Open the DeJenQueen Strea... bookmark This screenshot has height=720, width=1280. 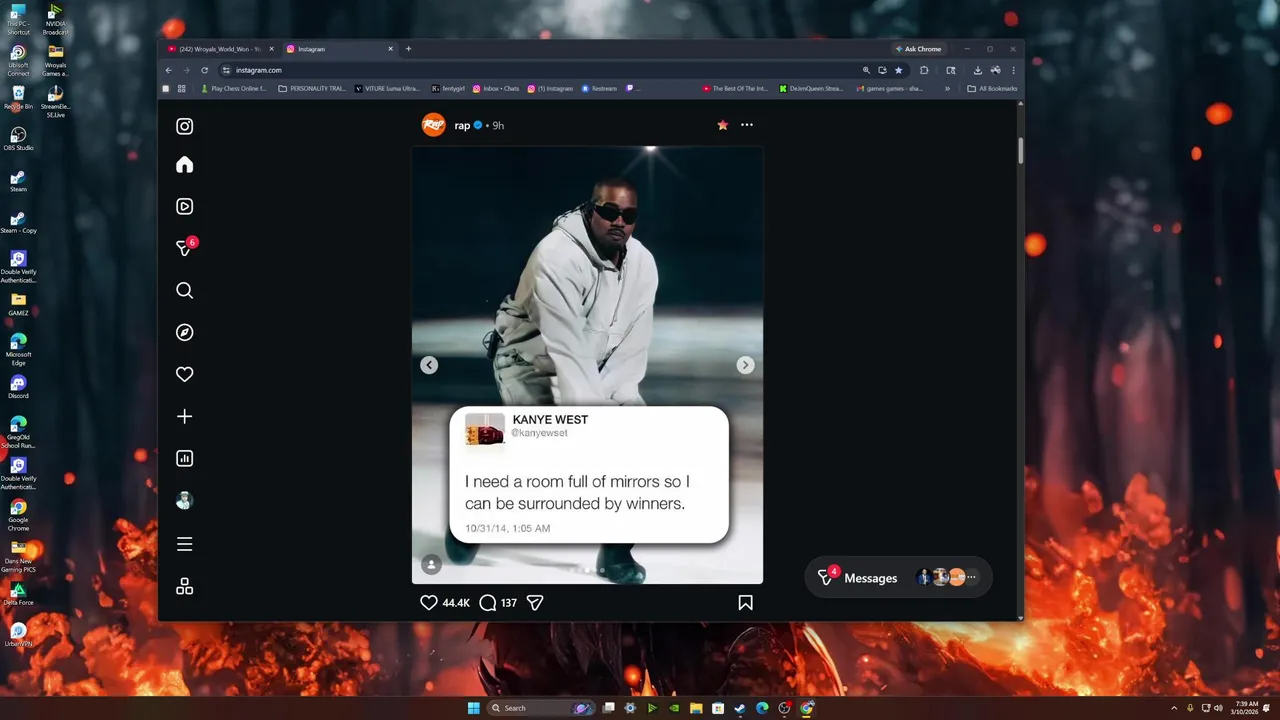coord(811,88)
